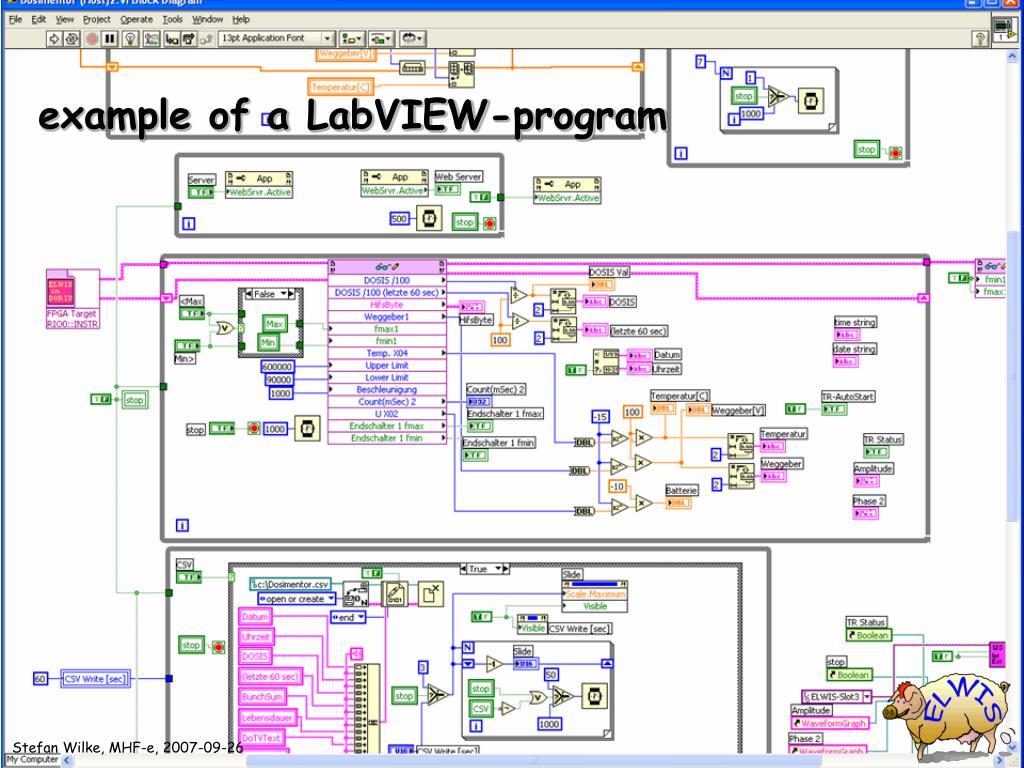Toggle the CSV boolean terminal
The height and width of the screenshot is (768, 1024).
click(189, 577)
